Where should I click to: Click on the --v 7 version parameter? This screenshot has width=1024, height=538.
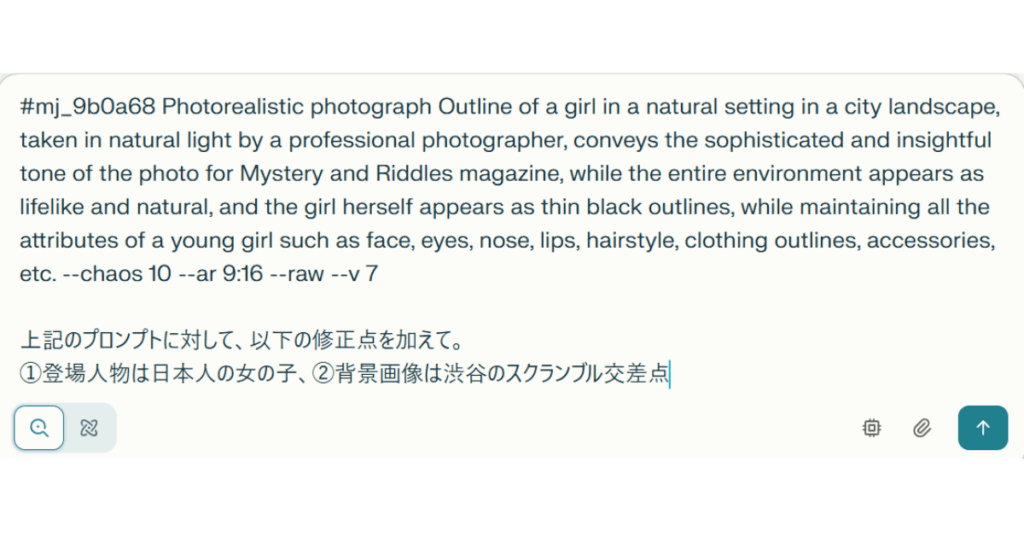(355, 273)
